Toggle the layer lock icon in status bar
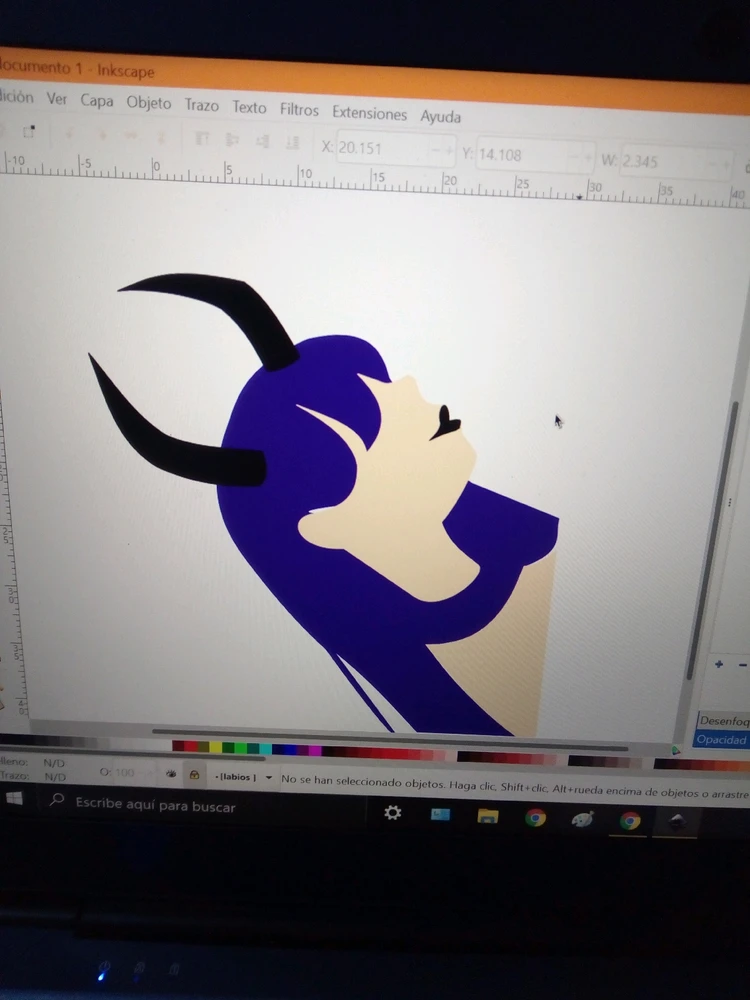The width and height of the screenshot is (750, 1000). click(195, 775)
